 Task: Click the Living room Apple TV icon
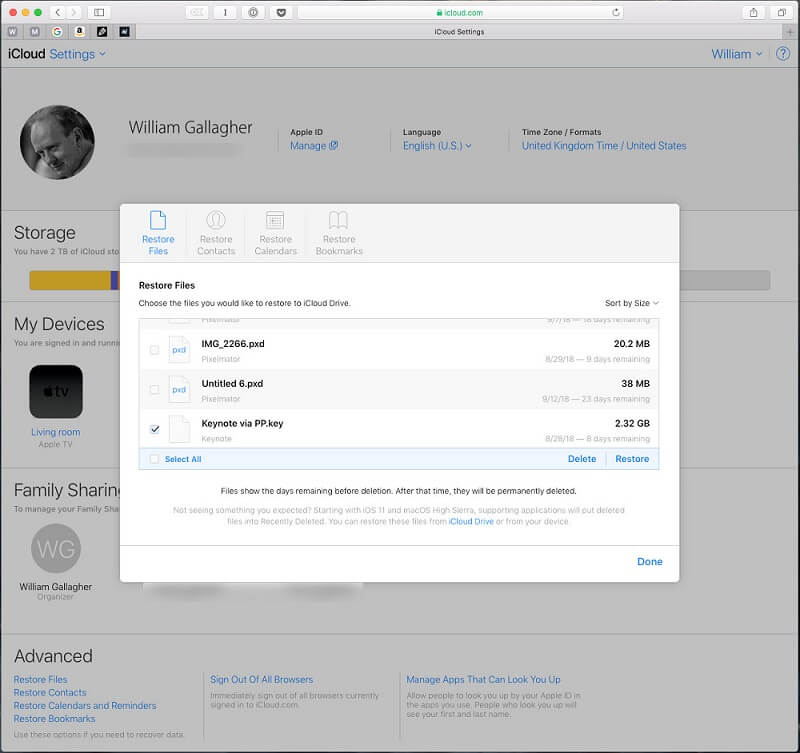(56, 392)
